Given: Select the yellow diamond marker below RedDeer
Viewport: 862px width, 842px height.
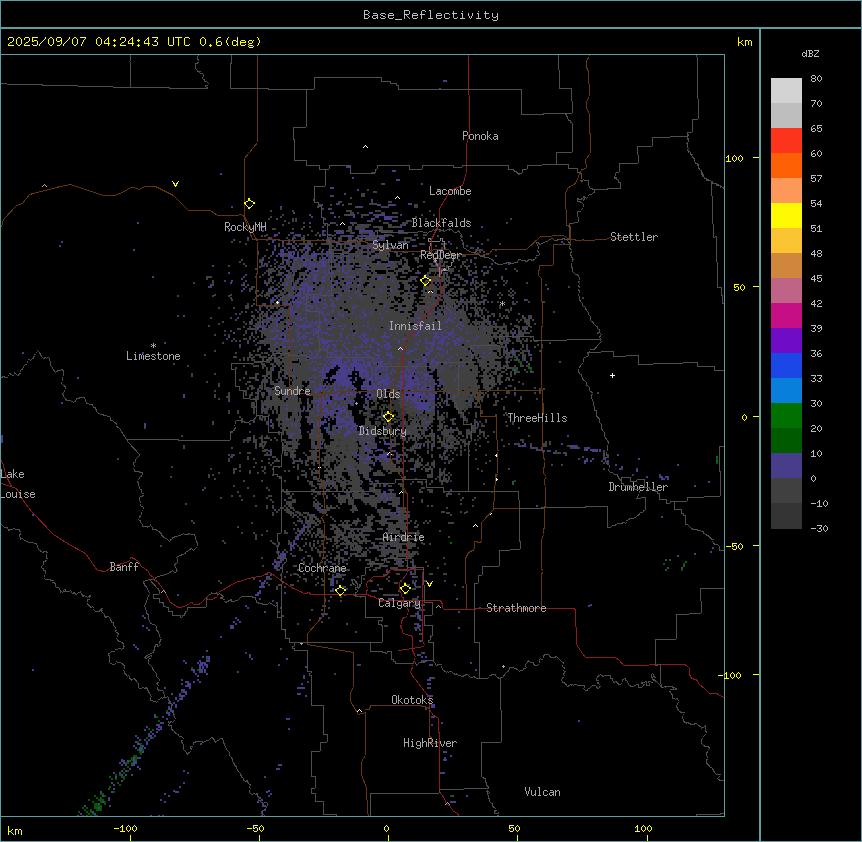Looking at the screenshot, I should tap(426, 281).
